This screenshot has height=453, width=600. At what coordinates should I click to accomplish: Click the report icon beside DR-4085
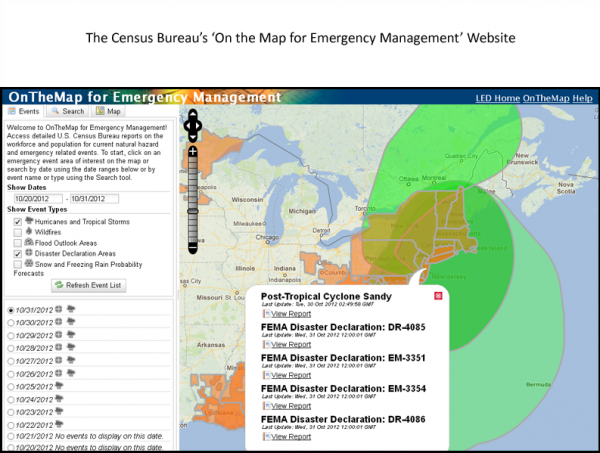(267, 344)
